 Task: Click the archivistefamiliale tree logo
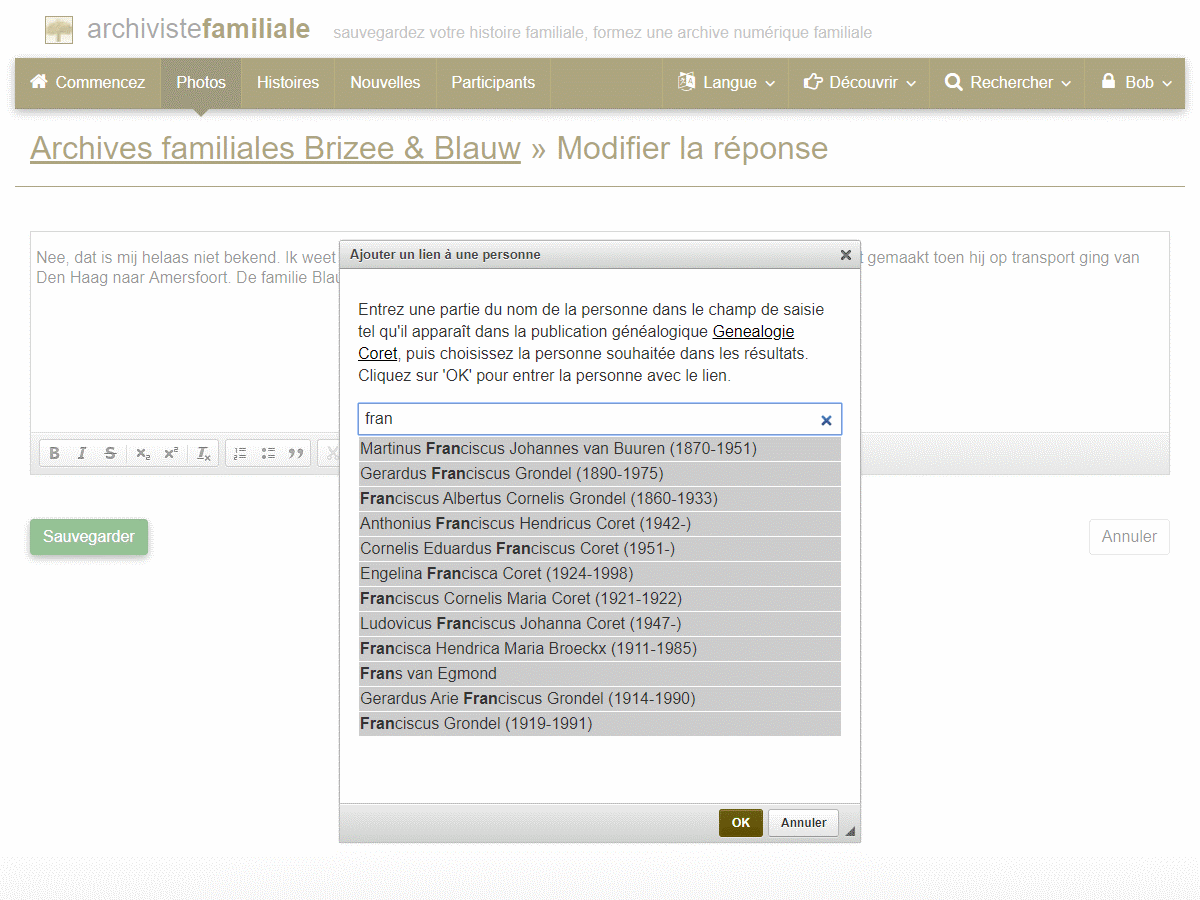(59, 30)
